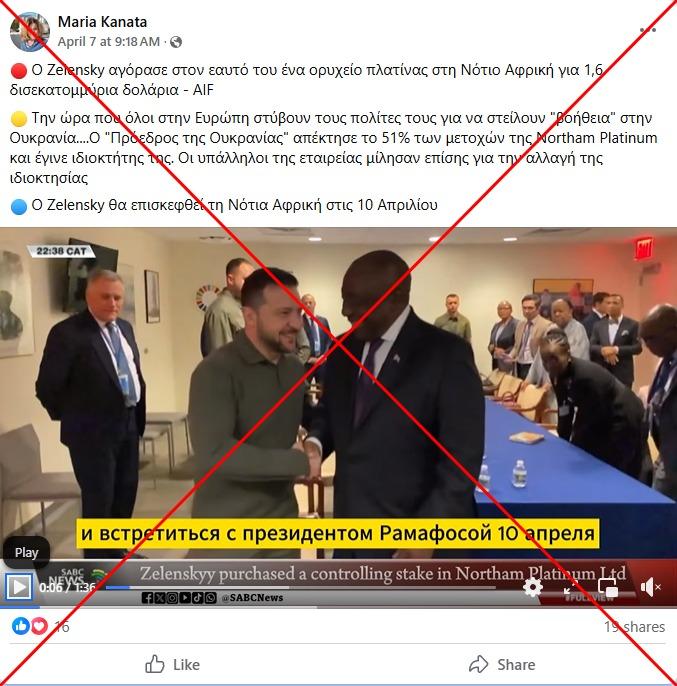This screenshot has width=677, height=686.
Task: Show who reacted via the 16 count
Action: point(62,627)
